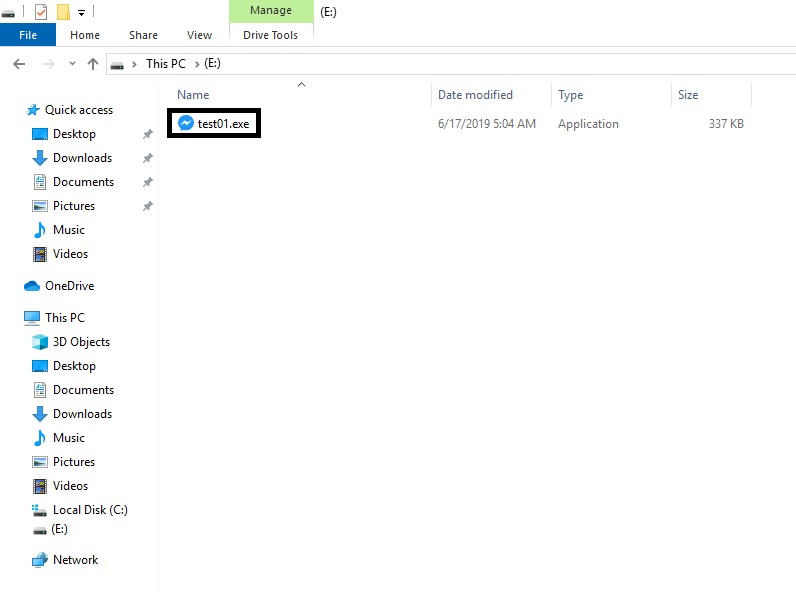Open 3D Objects under This PC
The width and height of the screenshot is (796, 592).
(81, 342)
